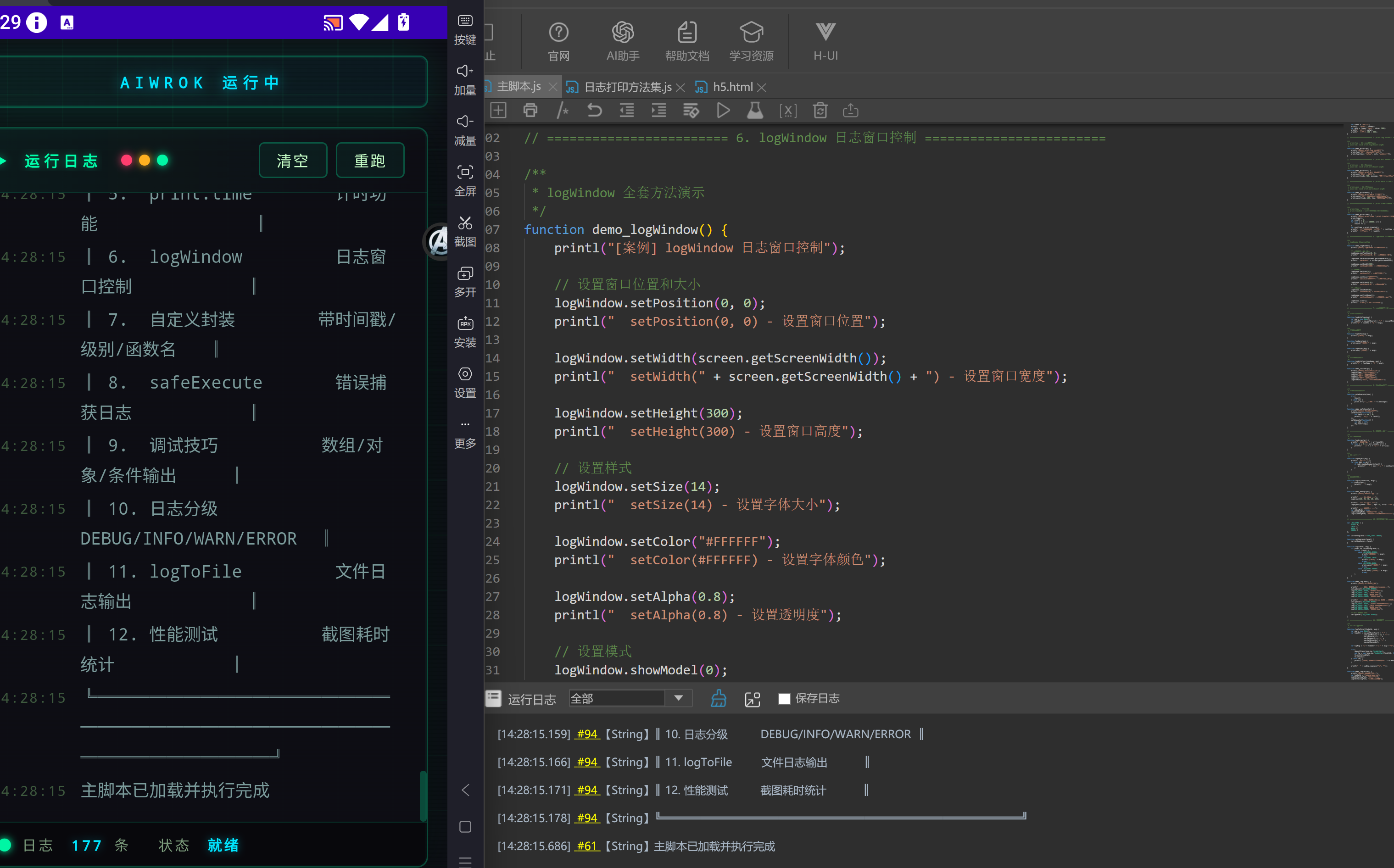Open 帮助文档 help documentation

click(x=686, y=41)
